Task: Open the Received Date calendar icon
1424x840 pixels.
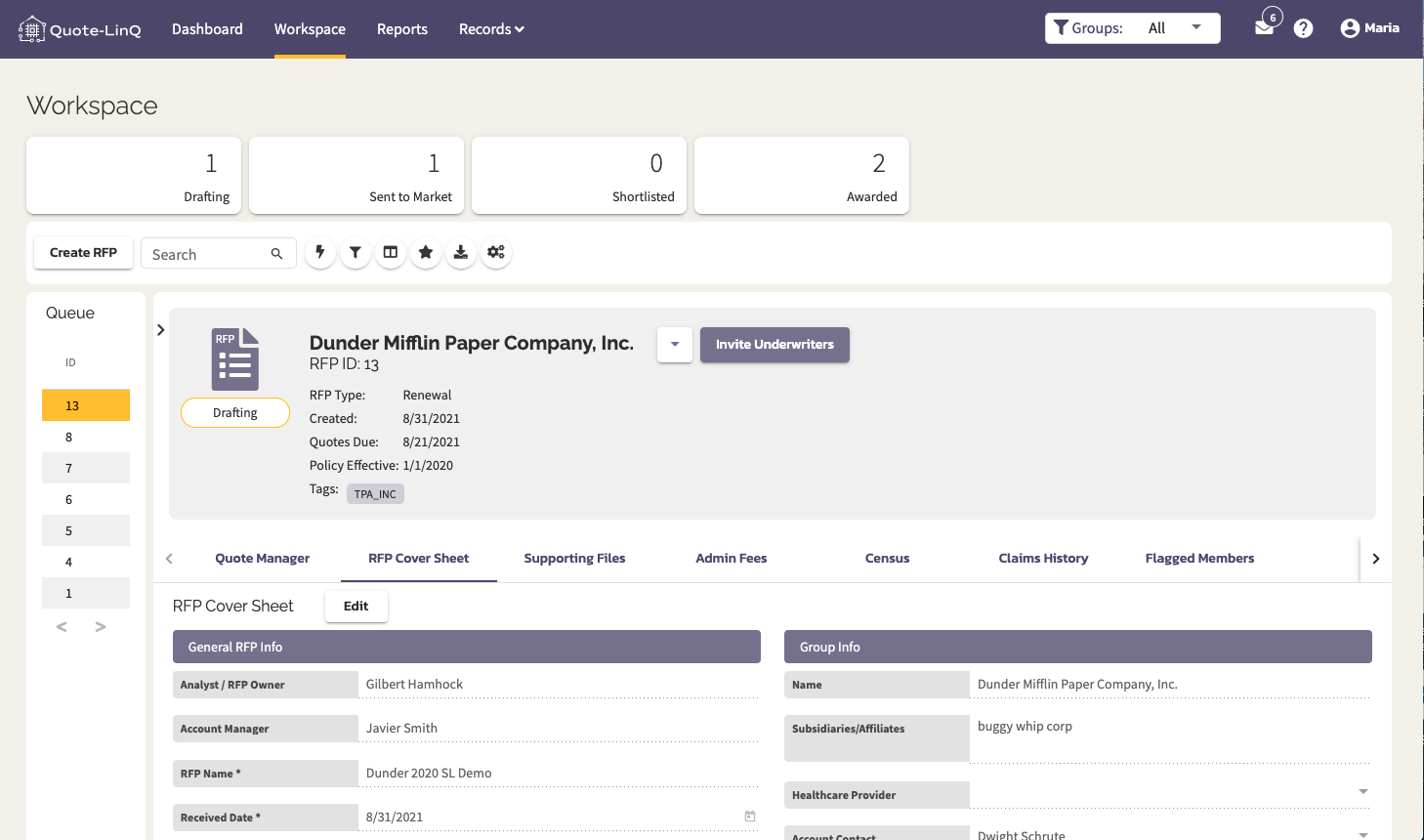Action: click(750, 817)
